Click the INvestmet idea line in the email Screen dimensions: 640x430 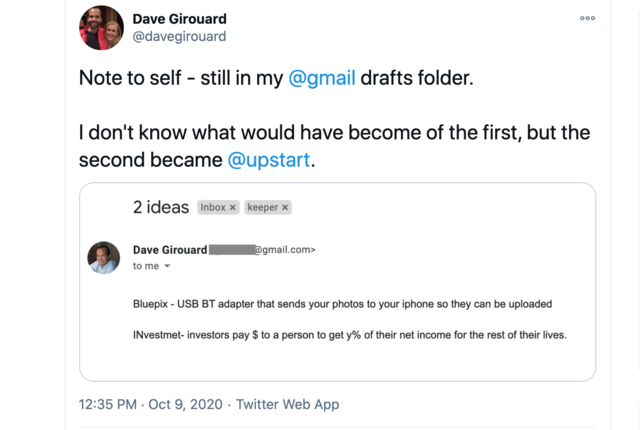coord(350,334)
